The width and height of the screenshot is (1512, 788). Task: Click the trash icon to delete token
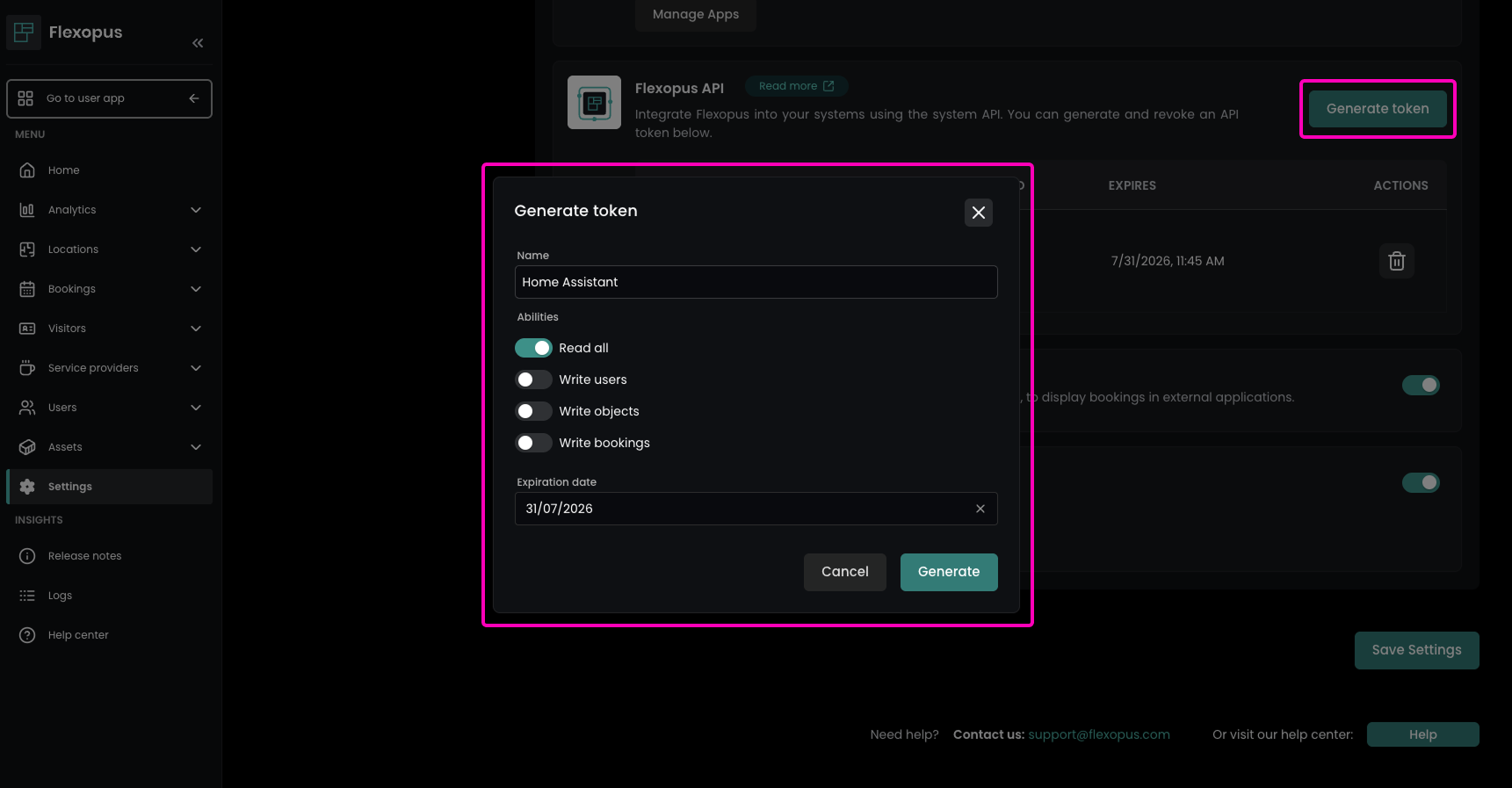1396,261
